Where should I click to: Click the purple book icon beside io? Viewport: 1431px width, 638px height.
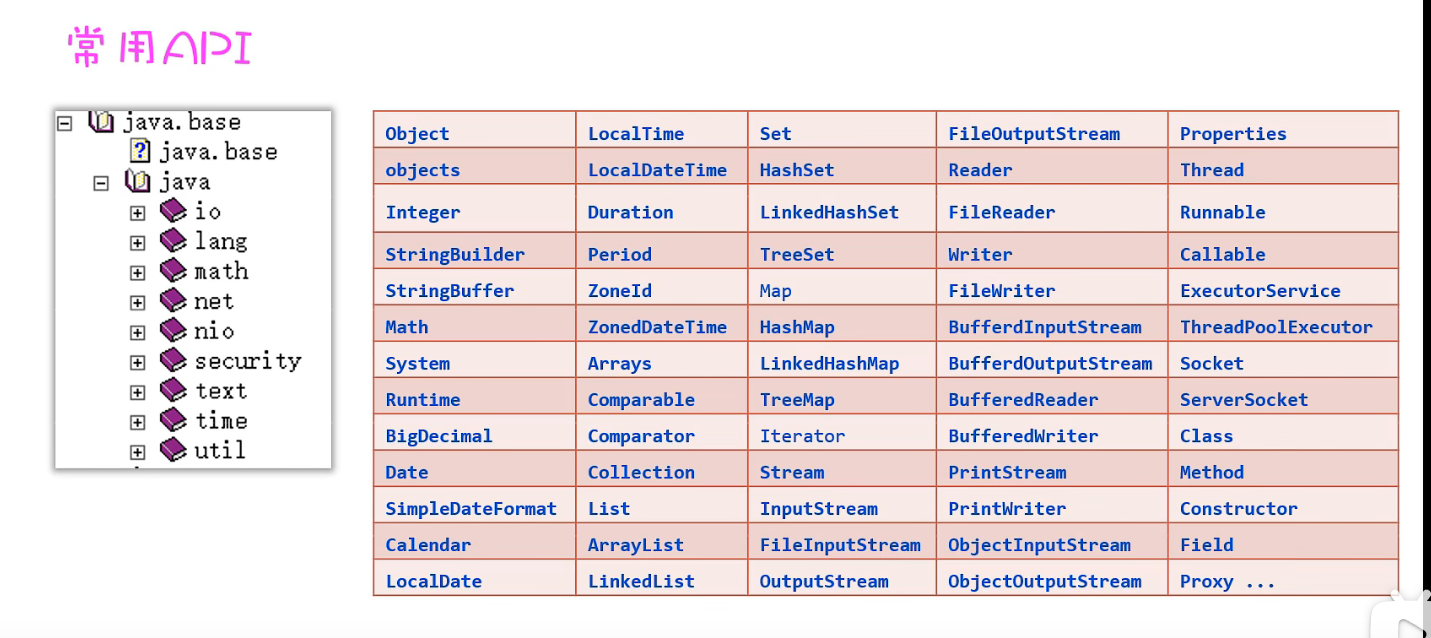tap(173, 211)
